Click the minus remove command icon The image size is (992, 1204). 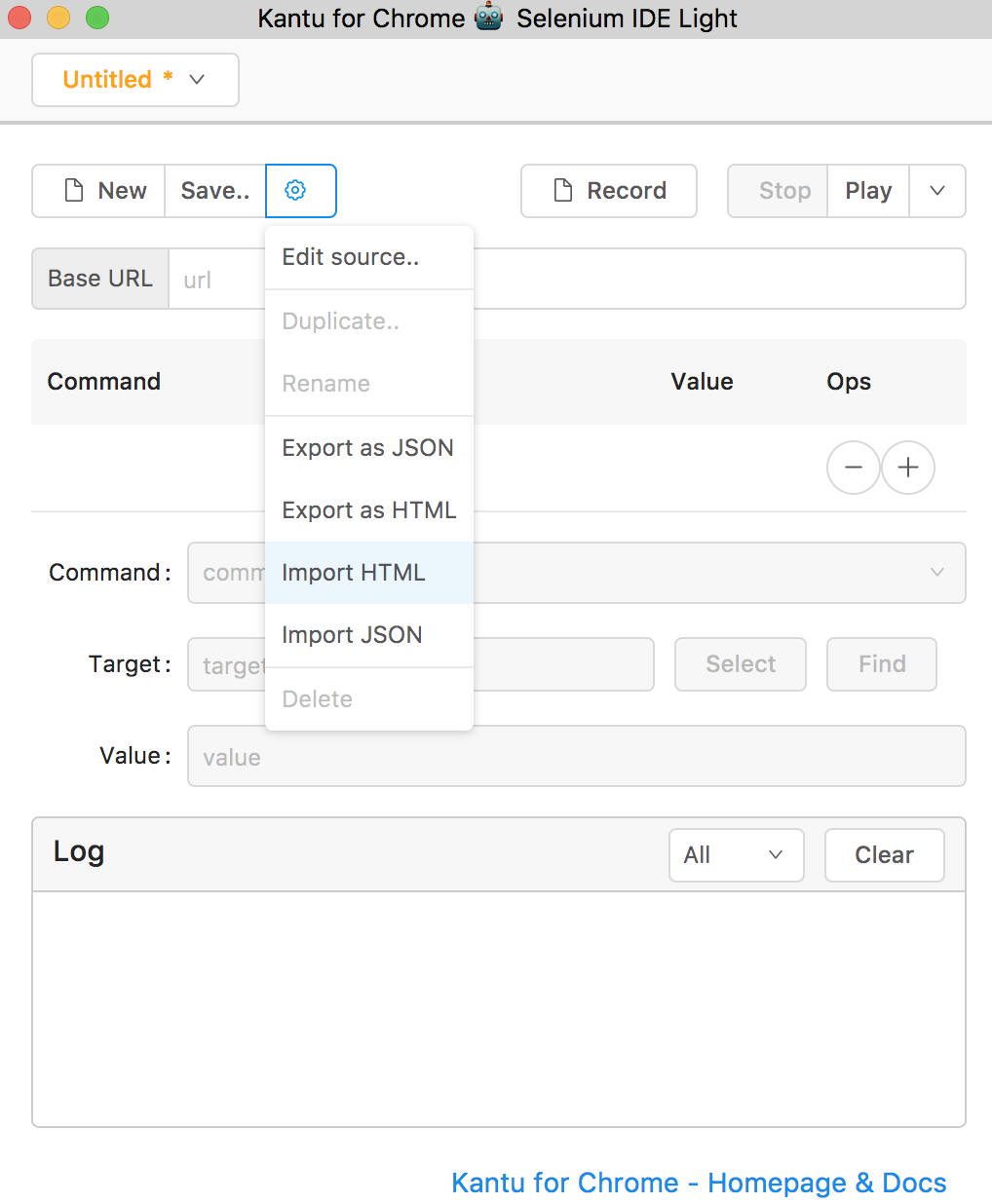(853, 468)
